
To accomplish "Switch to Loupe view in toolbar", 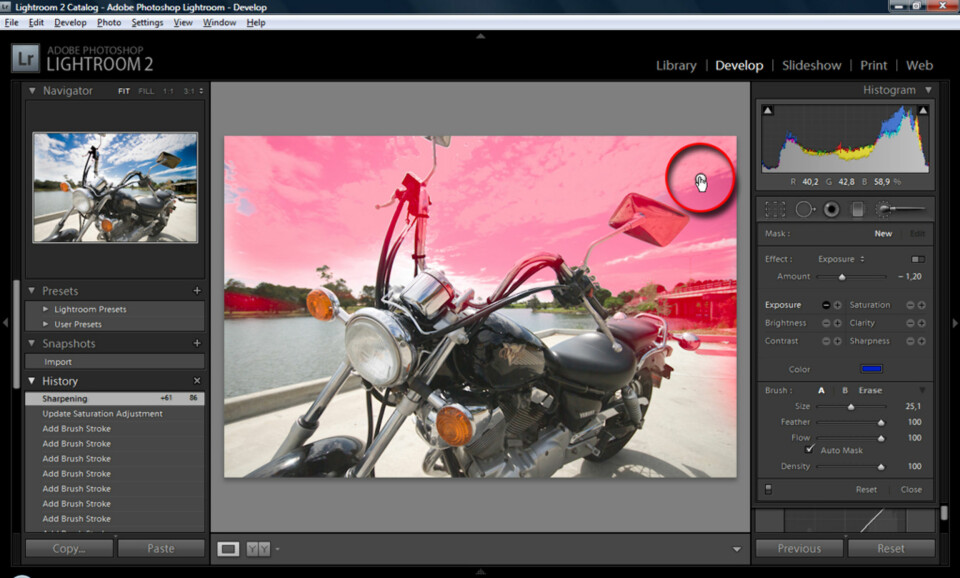I will 228,549.
